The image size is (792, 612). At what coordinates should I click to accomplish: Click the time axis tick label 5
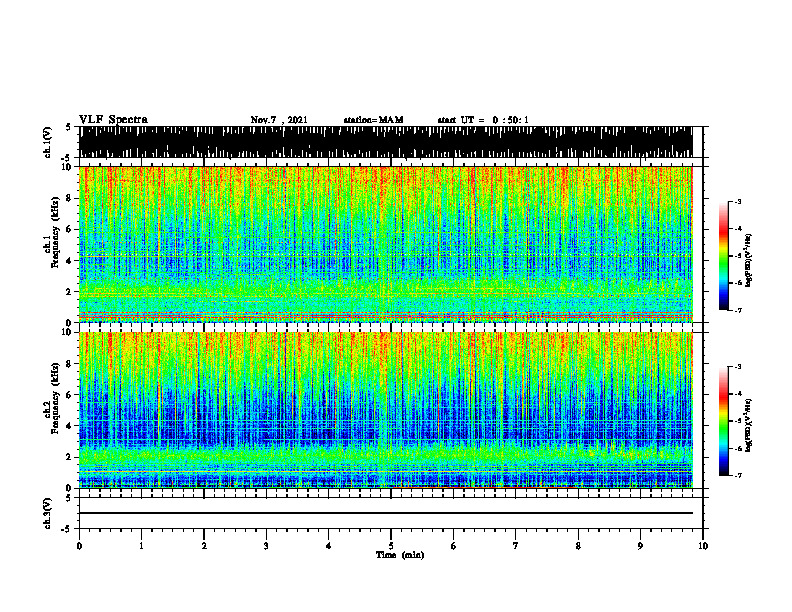391,546
